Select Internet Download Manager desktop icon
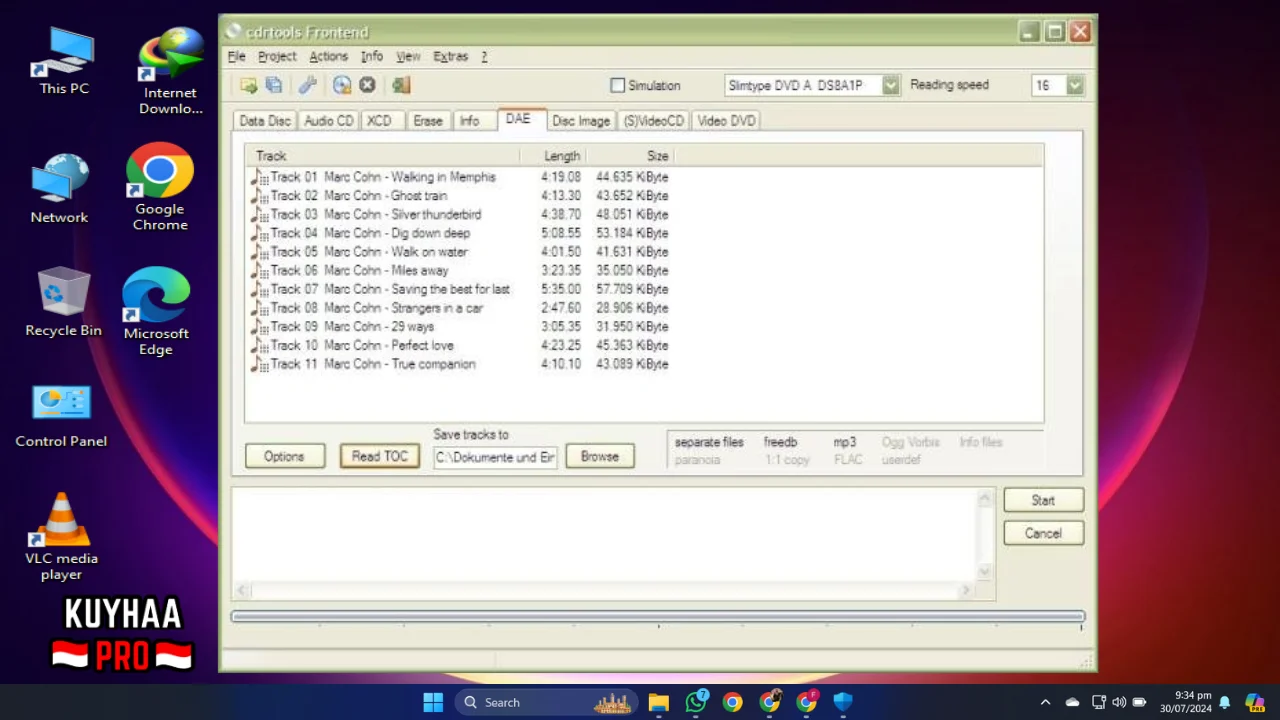 tap(170, 72)
